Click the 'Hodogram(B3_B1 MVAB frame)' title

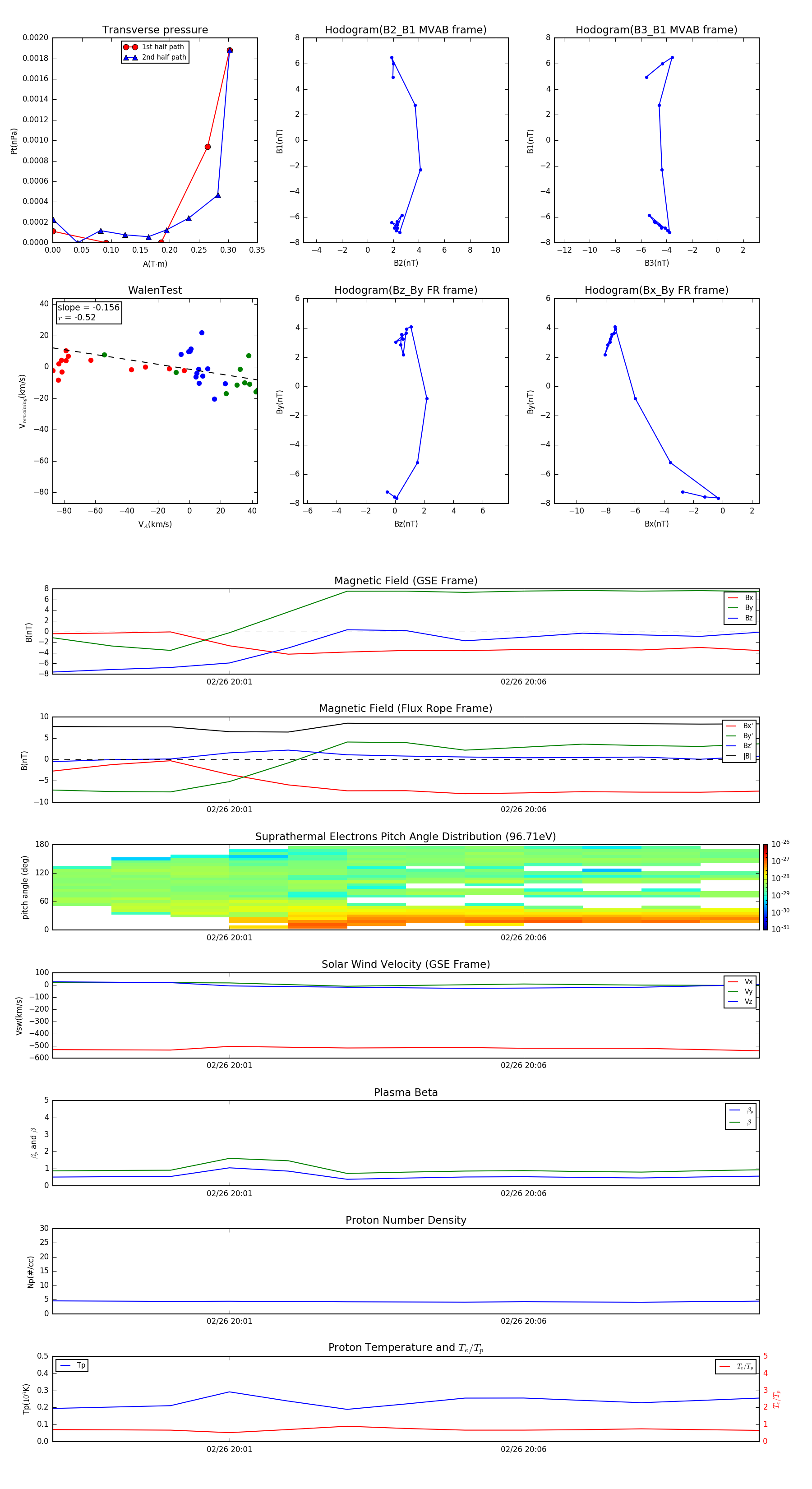pyautogui.click(x=656, y=30)
